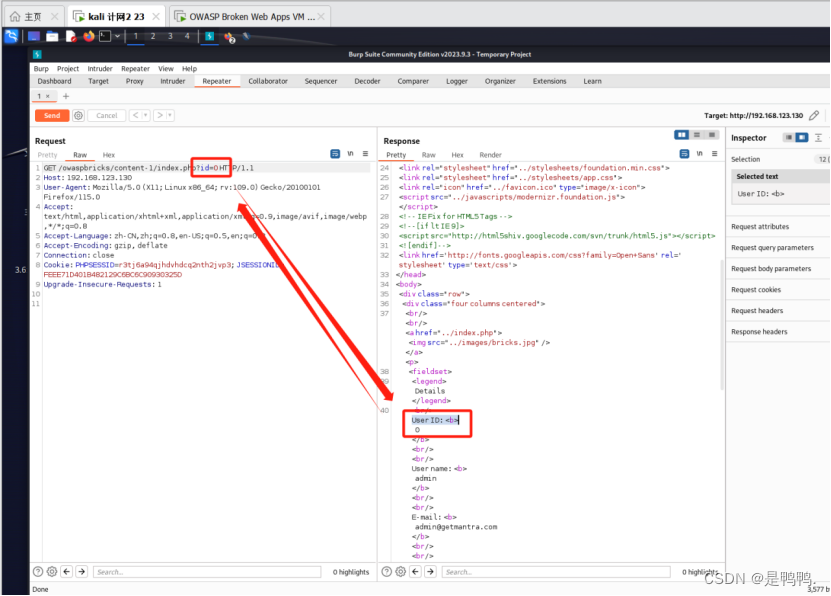Toggle response message format blue icon

684,154
